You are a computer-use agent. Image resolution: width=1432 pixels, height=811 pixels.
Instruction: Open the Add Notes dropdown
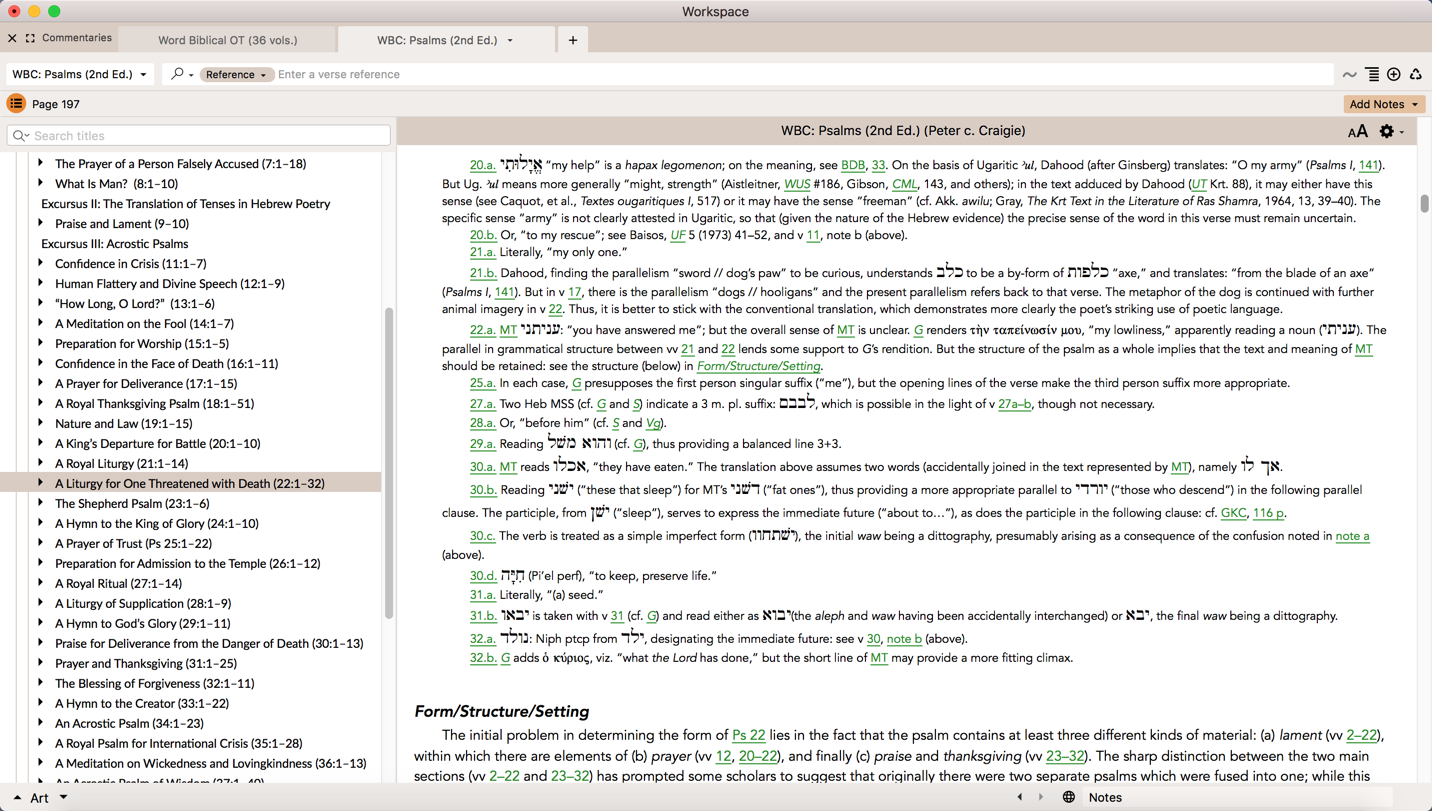click(1384, 104)
